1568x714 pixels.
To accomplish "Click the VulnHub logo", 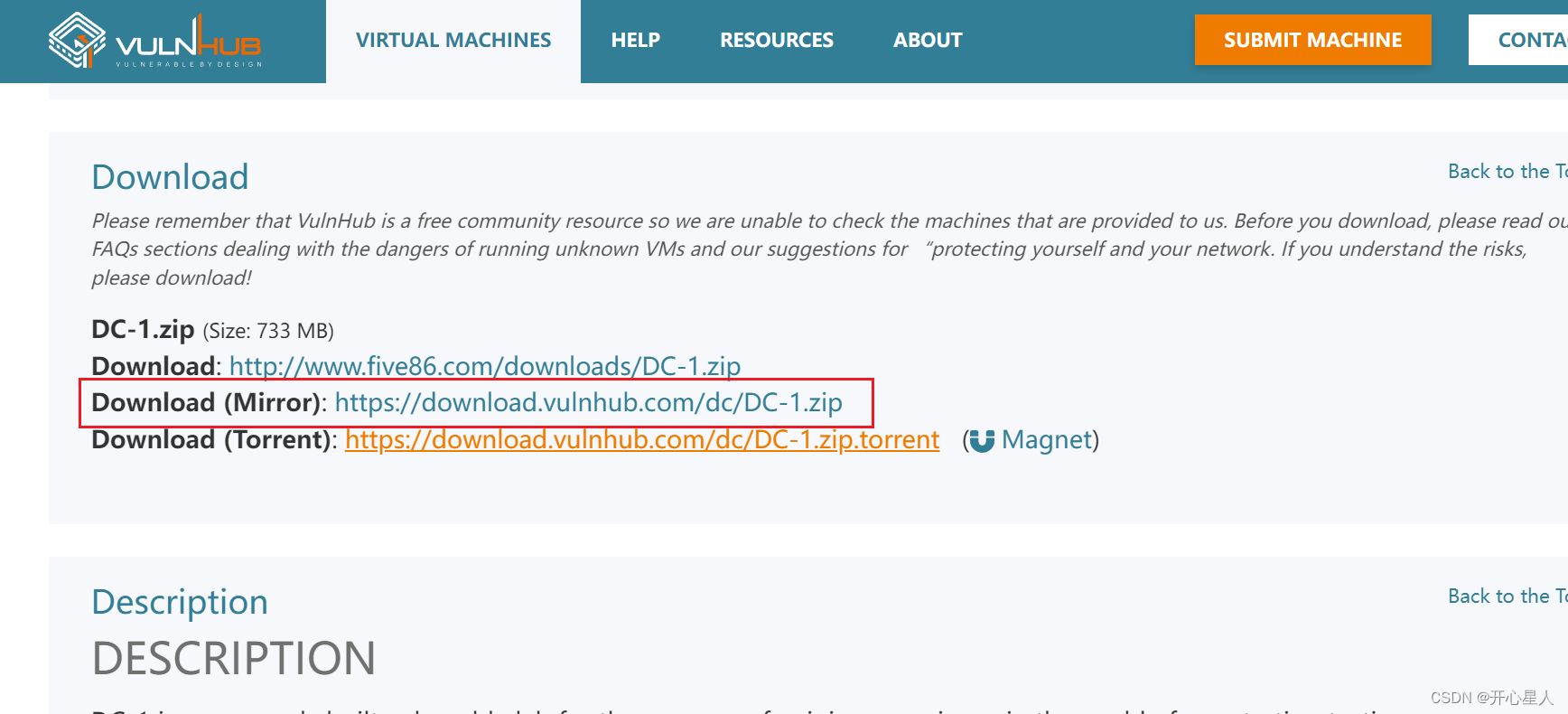I will [x=154, y=41].
